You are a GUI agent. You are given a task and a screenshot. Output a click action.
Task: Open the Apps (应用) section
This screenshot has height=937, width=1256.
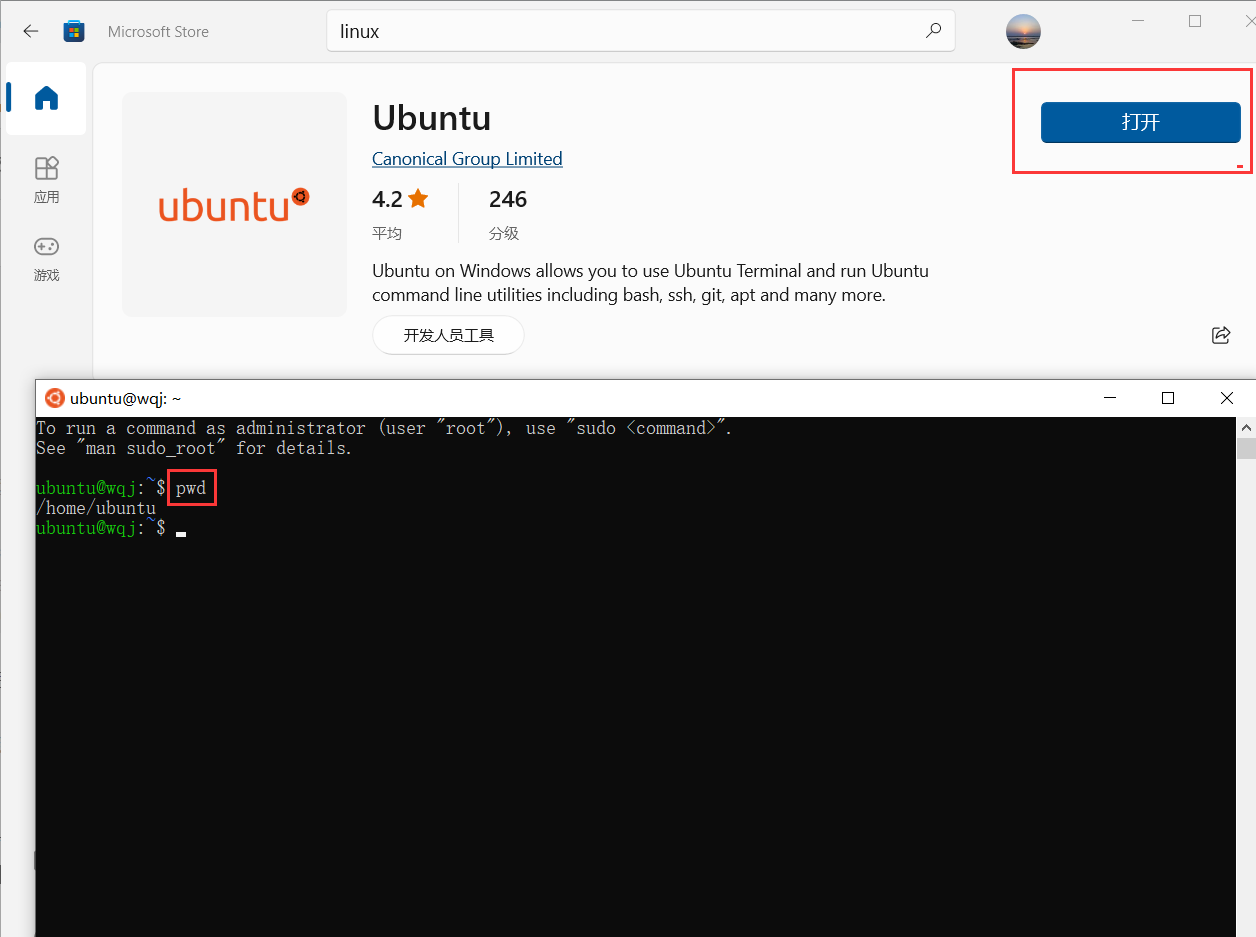46,180
